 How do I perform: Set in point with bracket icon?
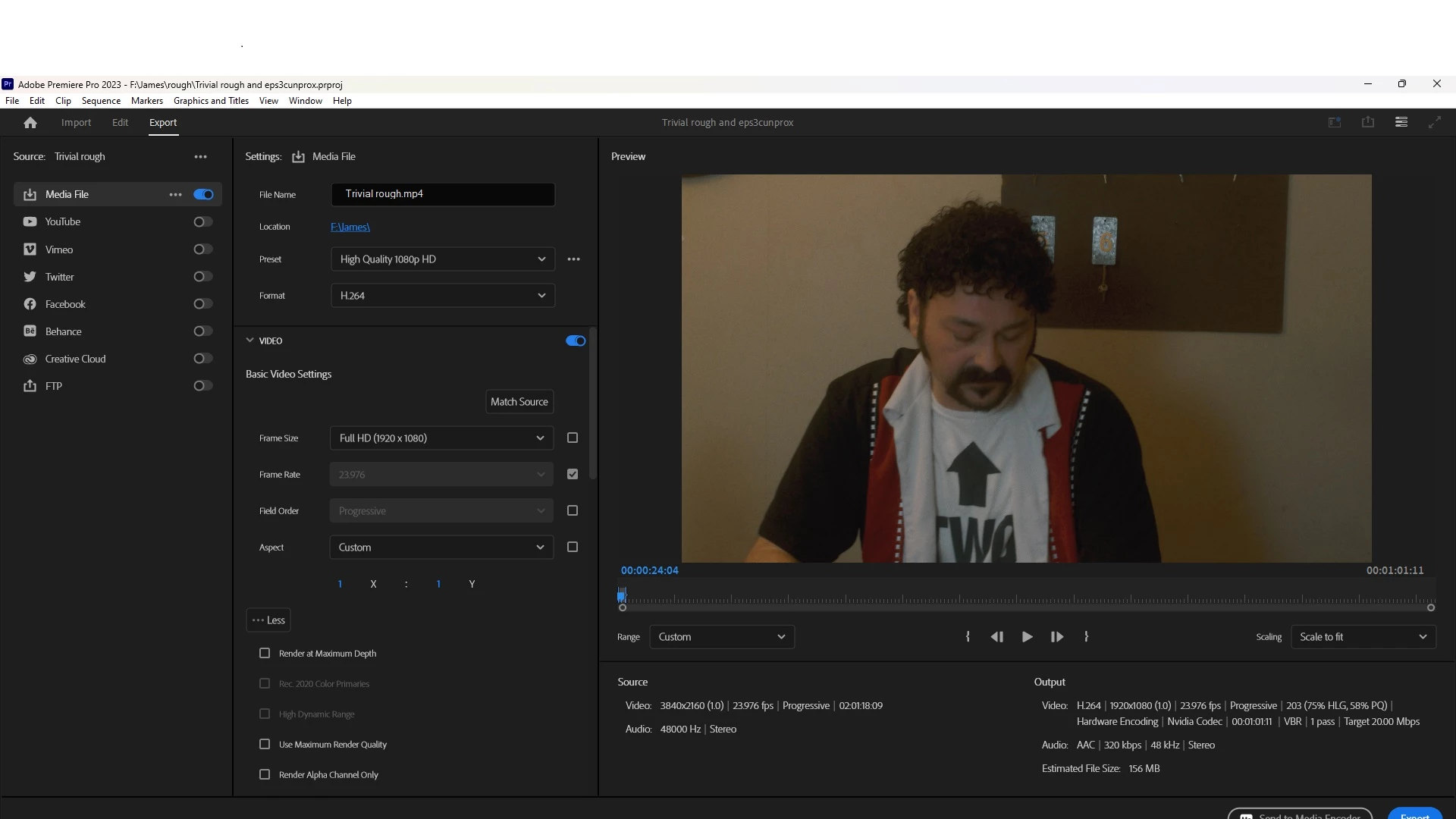[968, 637]
